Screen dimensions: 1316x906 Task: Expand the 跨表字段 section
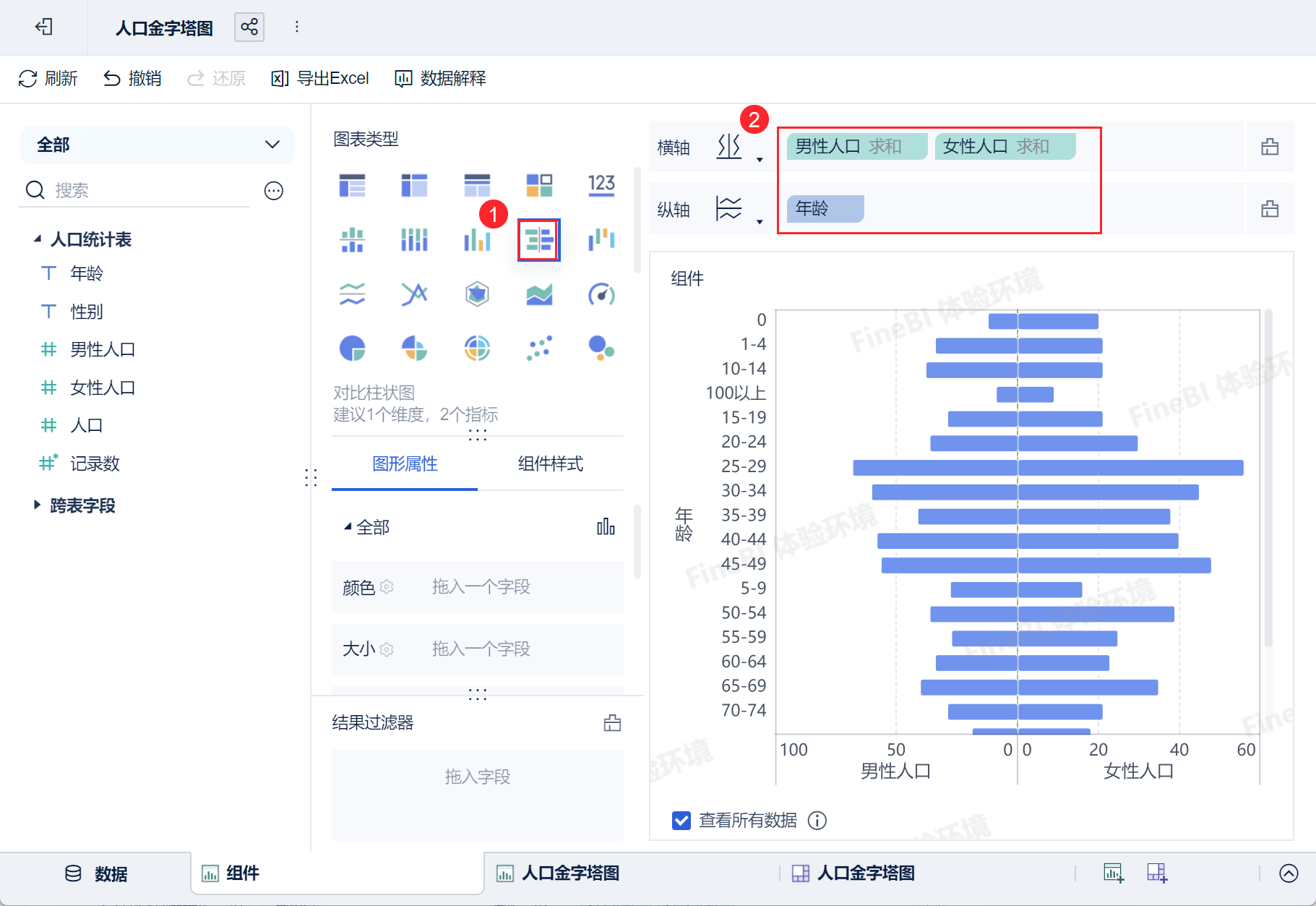(38, 505)
